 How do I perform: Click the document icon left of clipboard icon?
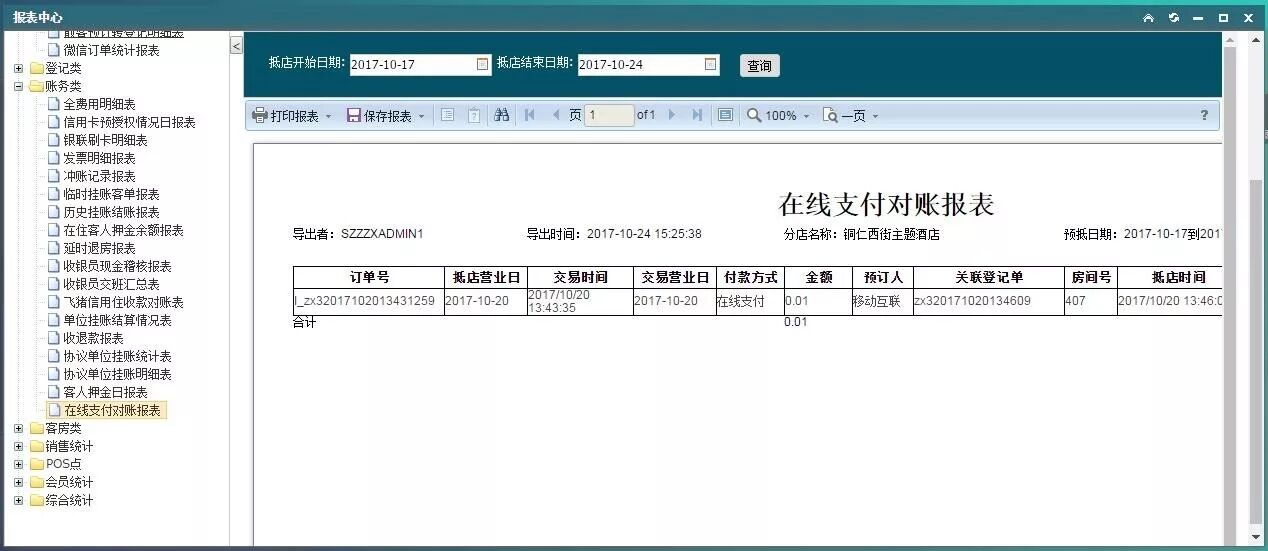pyautogui.click(x=447, y=115)
